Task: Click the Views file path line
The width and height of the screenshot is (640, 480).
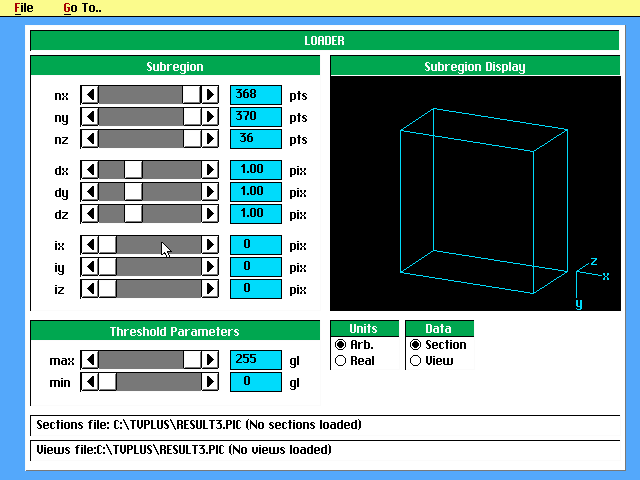Action: pos(325,450)
